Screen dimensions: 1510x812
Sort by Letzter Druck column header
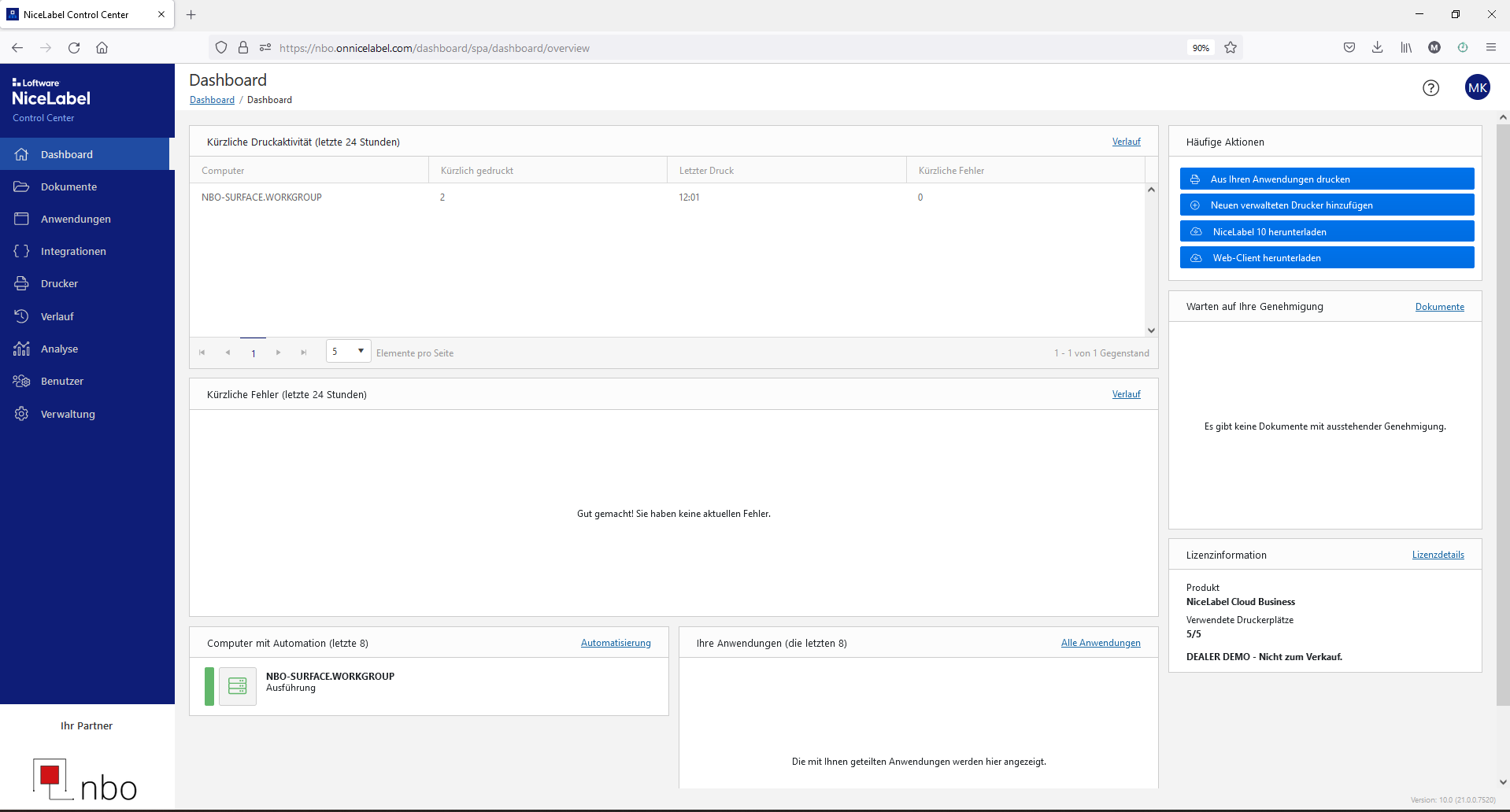click(787, 170)
